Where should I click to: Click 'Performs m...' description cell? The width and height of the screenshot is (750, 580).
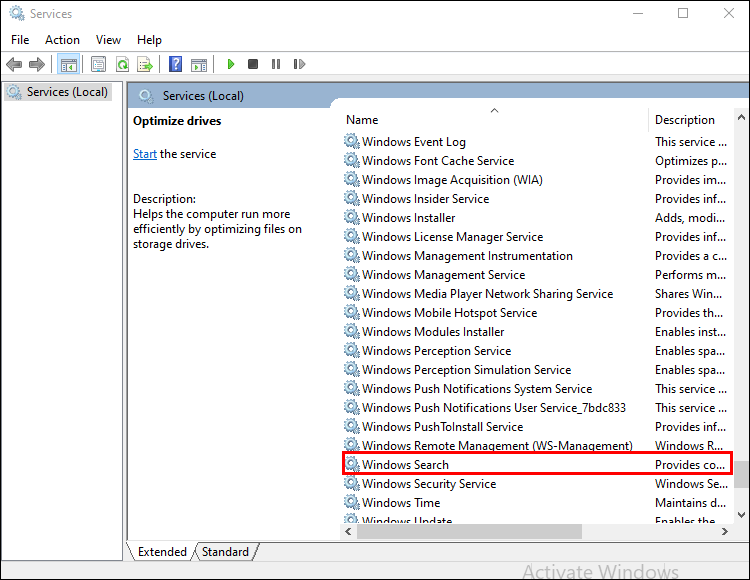coord(690,274)
